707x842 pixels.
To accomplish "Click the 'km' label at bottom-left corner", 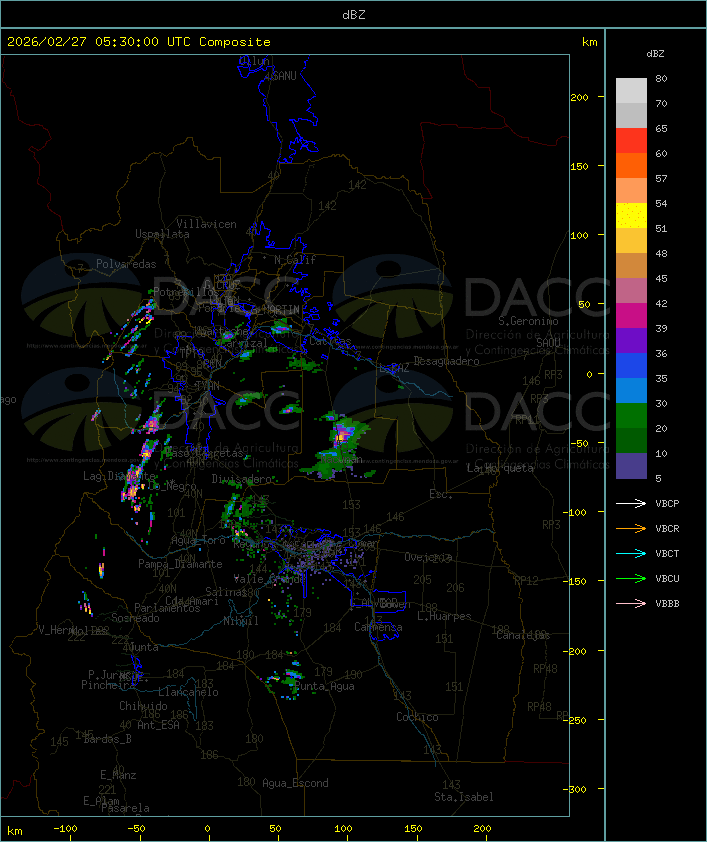I will click(x=15, y=831).
